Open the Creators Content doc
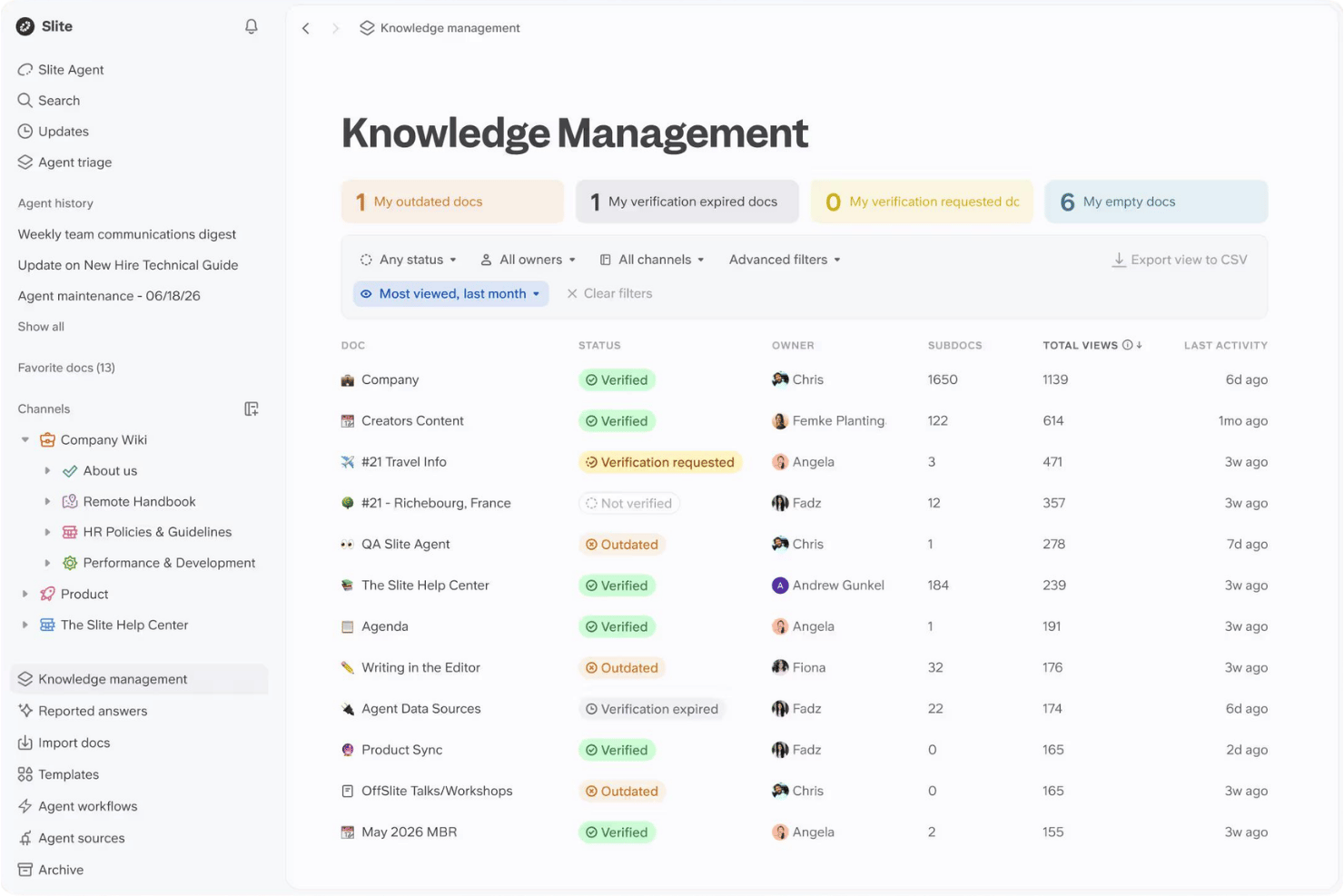The height and width of the screenshot is (896, 1344). click(x=412, y=421)
